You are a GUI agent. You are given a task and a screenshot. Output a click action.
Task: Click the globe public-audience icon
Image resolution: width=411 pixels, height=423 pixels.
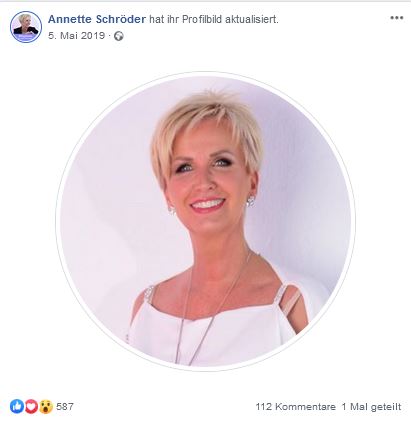(x=119, y=36)
